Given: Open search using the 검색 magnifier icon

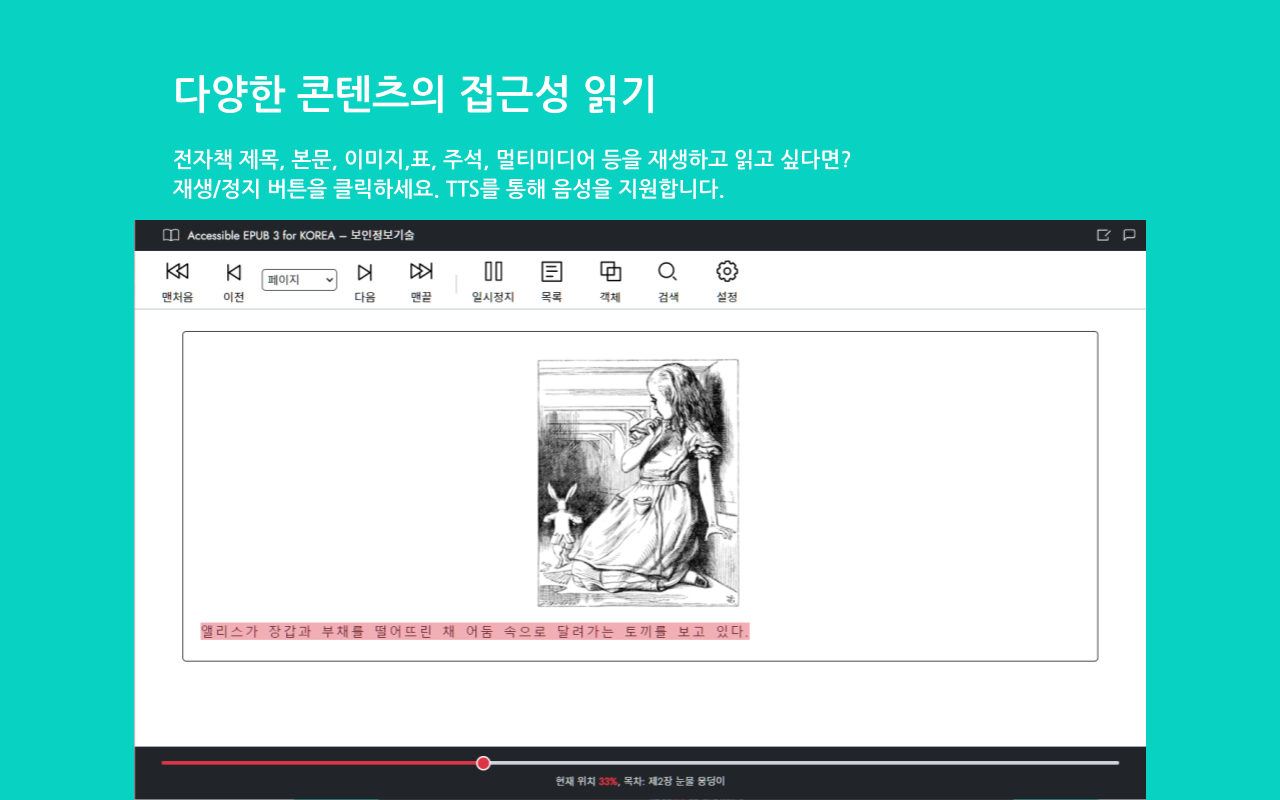Looking at the screenshot, I should (x=667, y=272).
